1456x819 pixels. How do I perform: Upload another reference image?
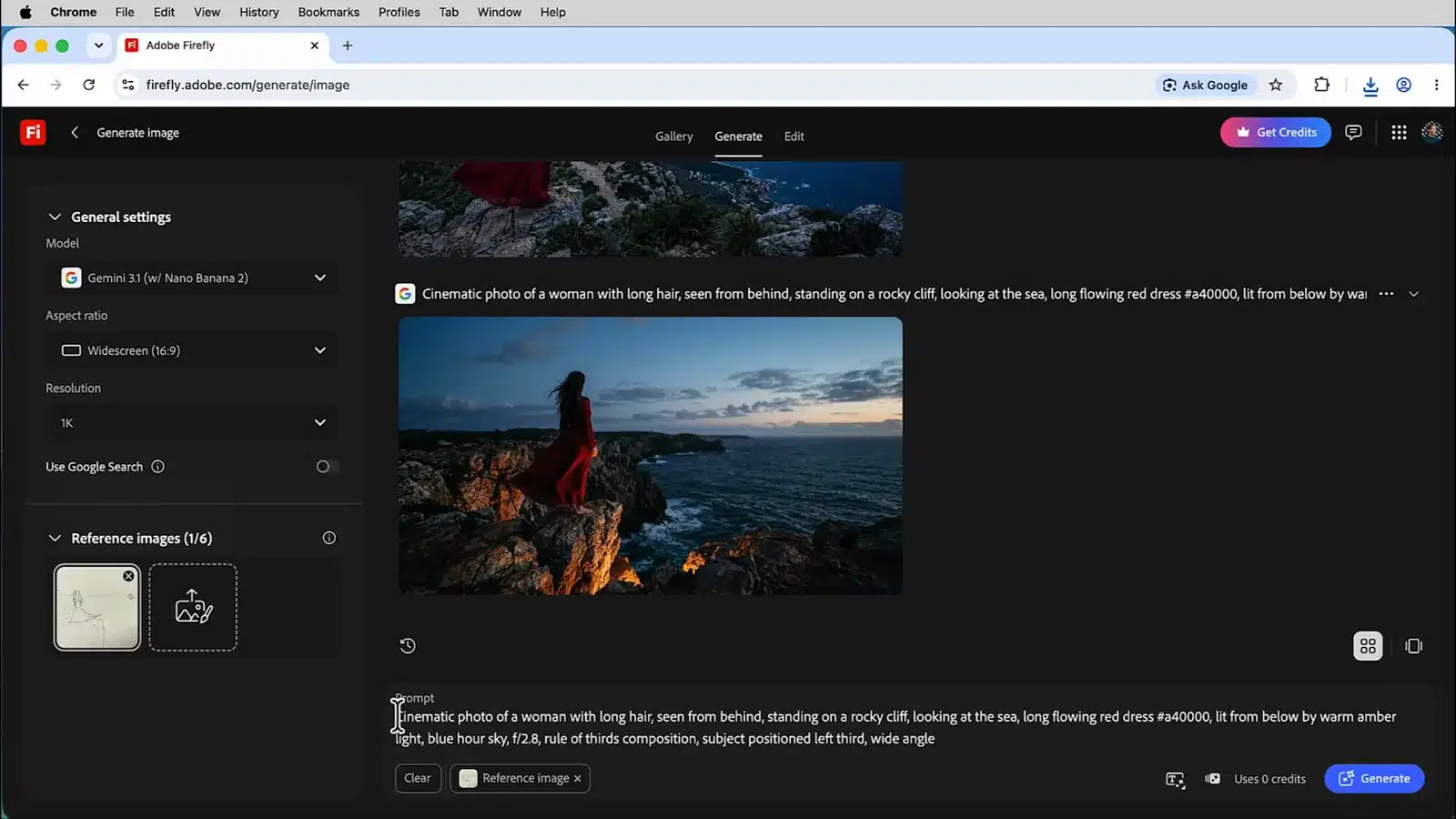[x=193, y=607]
